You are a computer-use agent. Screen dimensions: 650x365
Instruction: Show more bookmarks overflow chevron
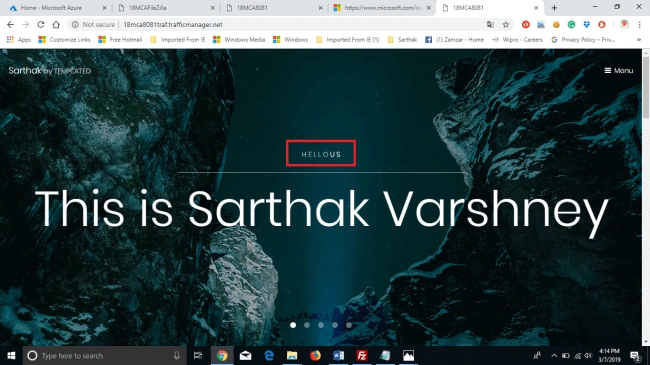click(639, 40)
